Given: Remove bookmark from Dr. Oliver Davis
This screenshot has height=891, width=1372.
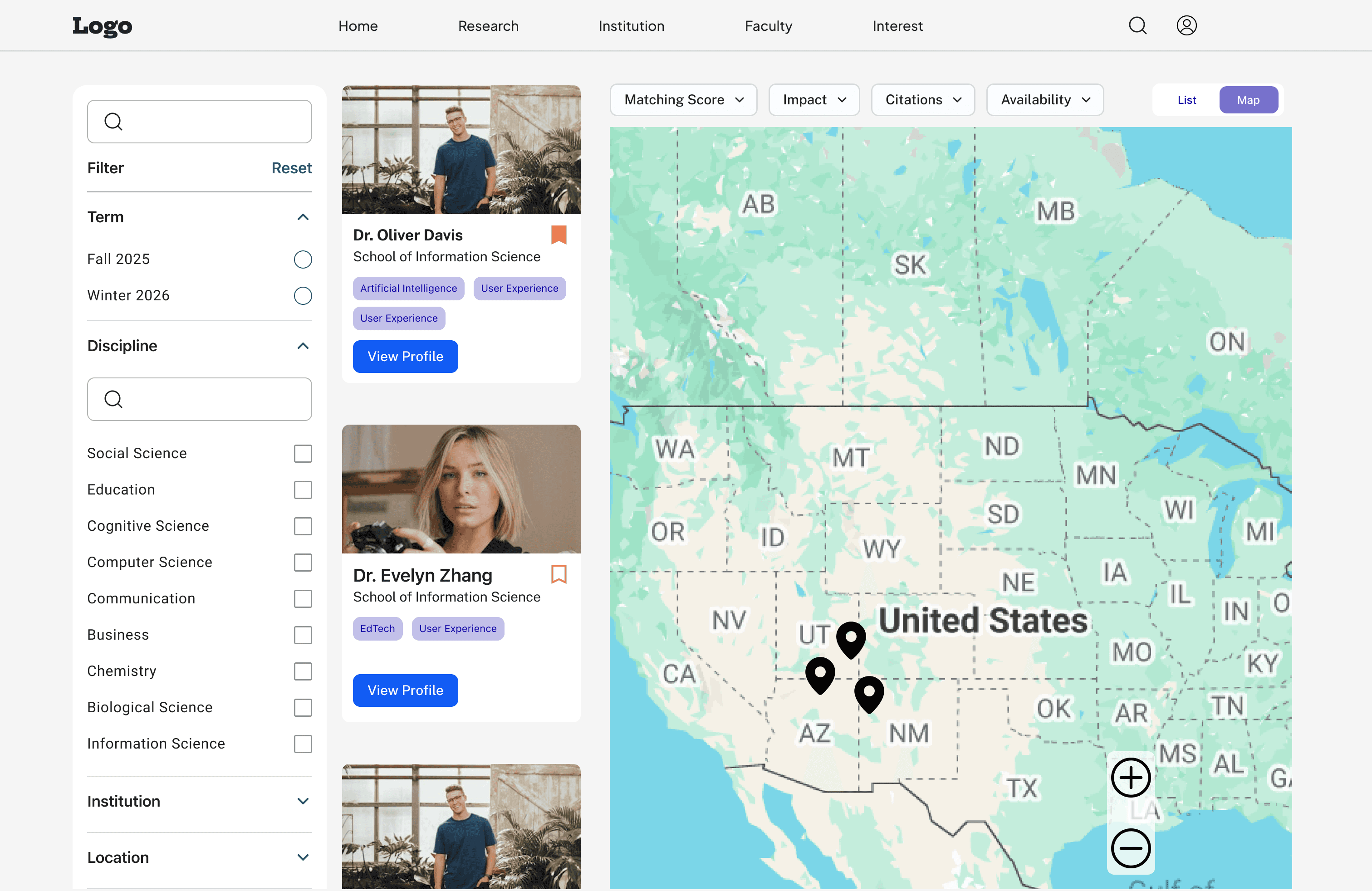Looking at the screenshot, I should [558, 235].
